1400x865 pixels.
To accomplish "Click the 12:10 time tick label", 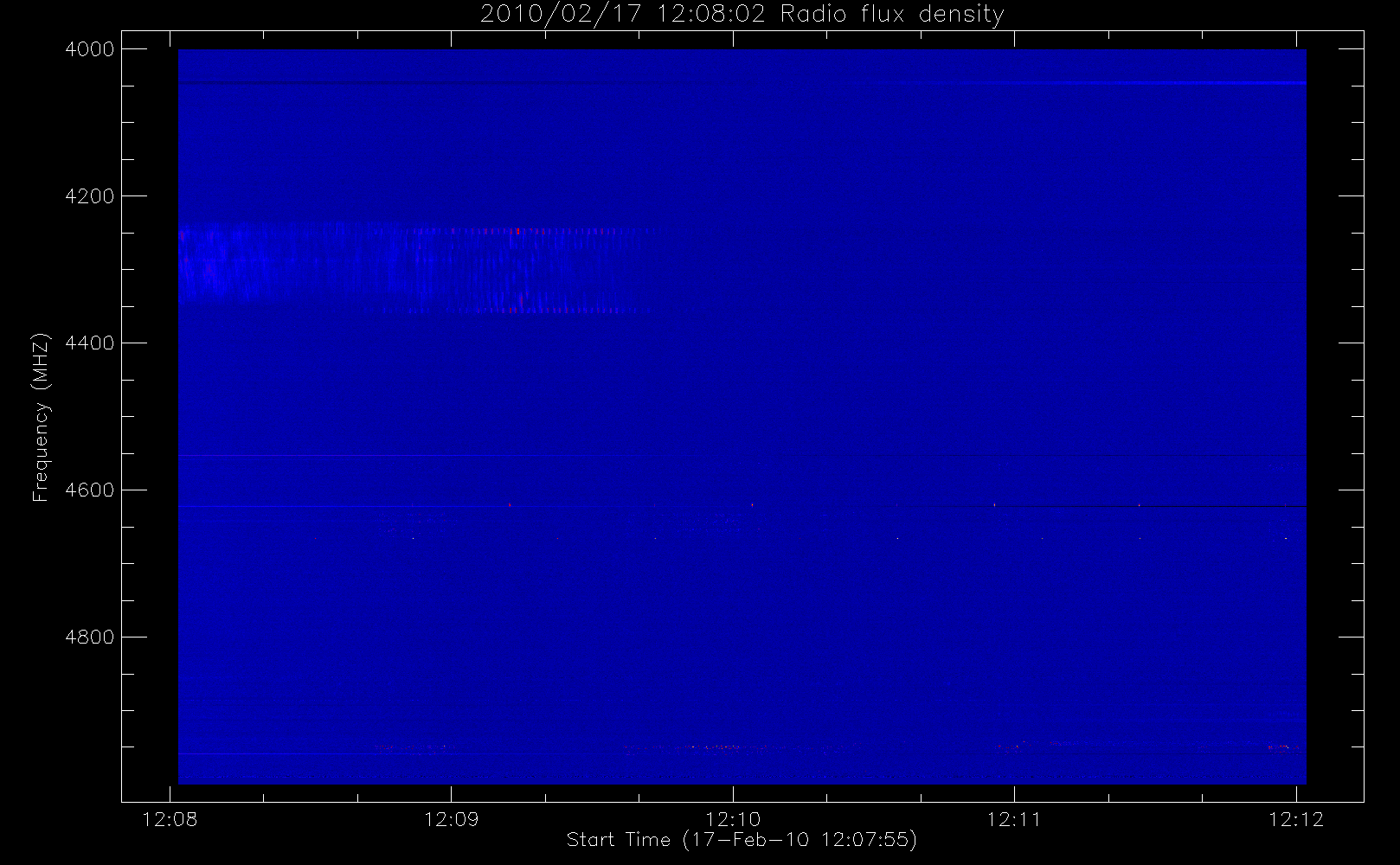I will [733, 819].
